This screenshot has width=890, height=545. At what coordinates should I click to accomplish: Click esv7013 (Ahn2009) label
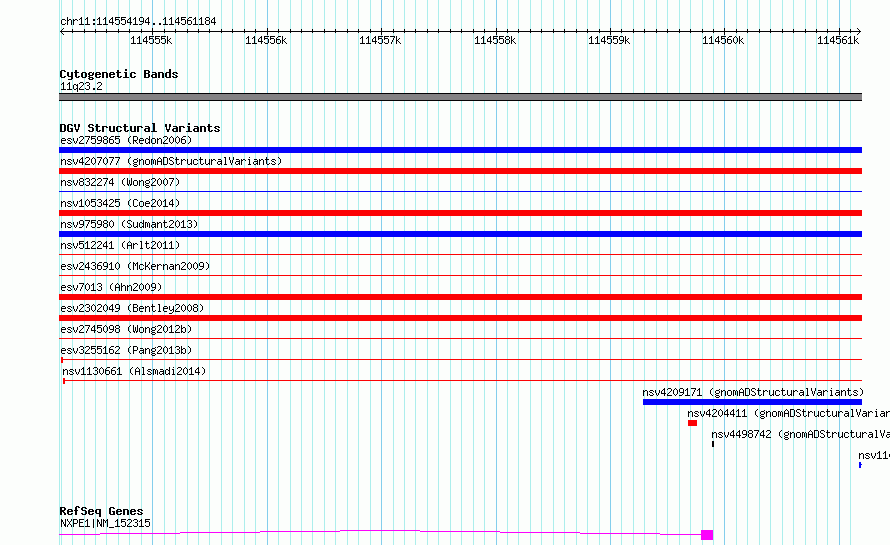click(x=111, y=287)
